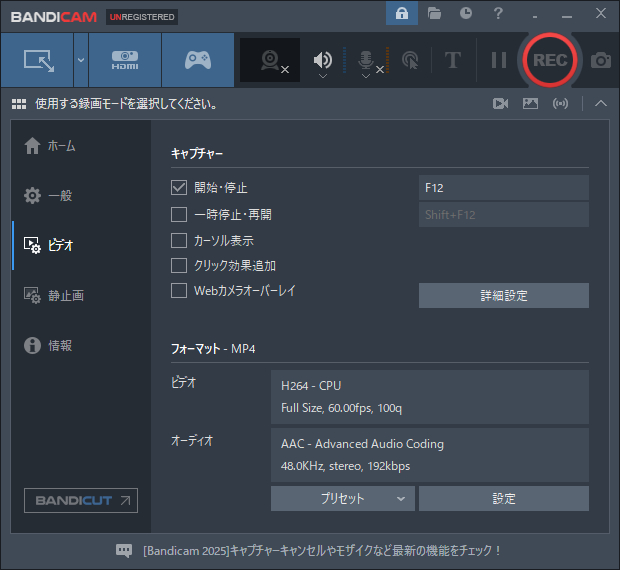Click the pause recording button

pos(499,60)
